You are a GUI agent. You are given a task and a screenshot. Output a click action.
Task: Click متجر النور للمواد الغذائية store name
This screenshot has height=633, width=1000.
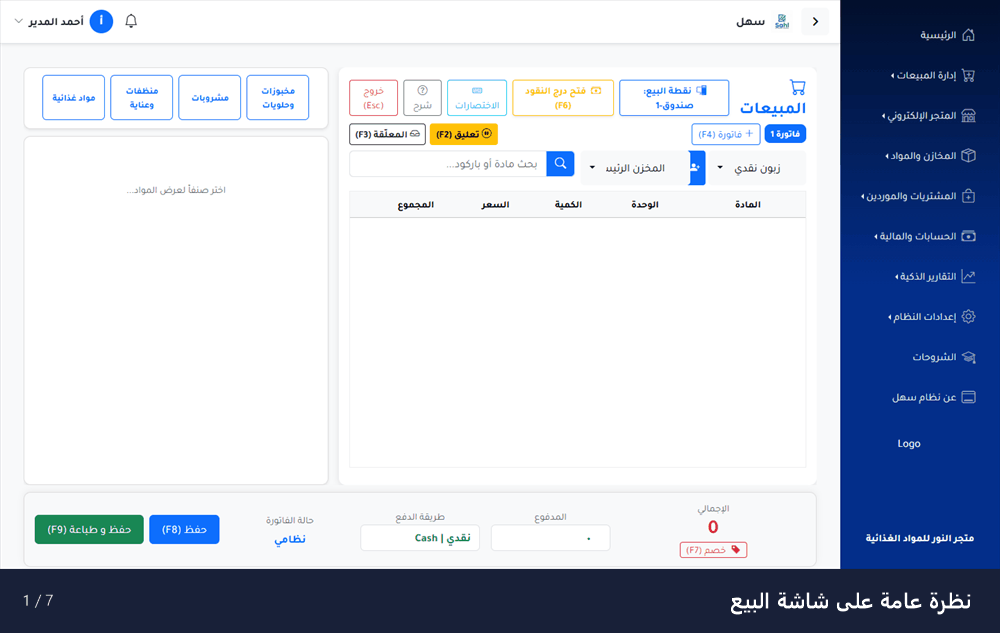coord(919,538)
